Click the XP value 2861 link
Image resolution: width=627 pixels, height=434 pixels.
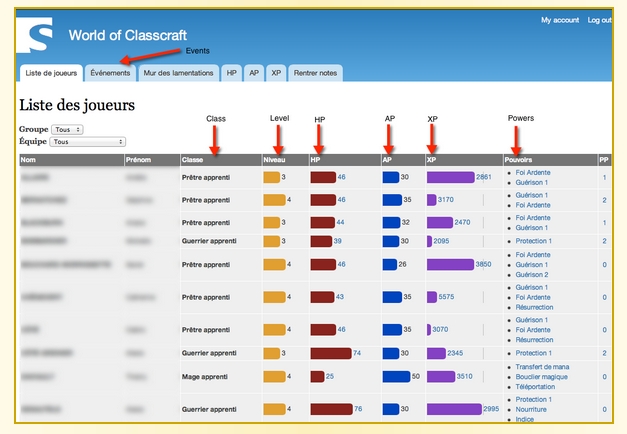coord(484,177)
